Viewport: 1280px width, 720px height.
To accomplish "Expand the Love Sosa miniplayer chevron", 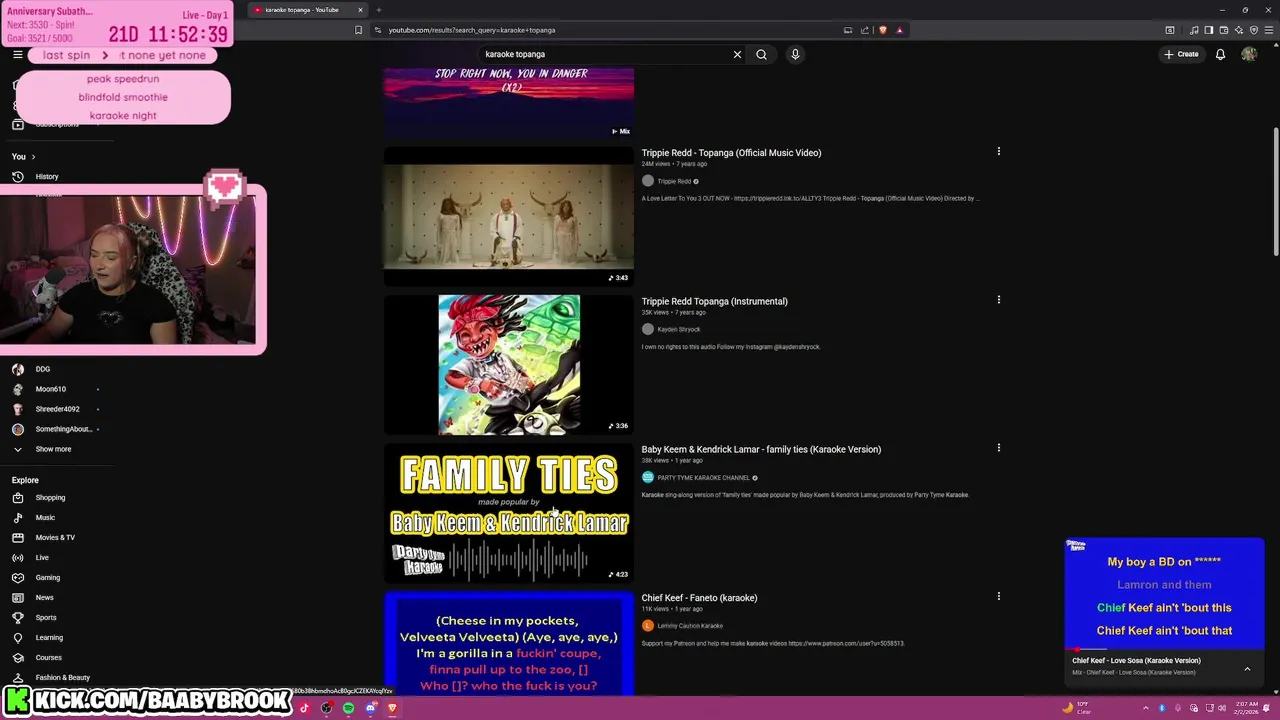I will tap(1247, 668).
